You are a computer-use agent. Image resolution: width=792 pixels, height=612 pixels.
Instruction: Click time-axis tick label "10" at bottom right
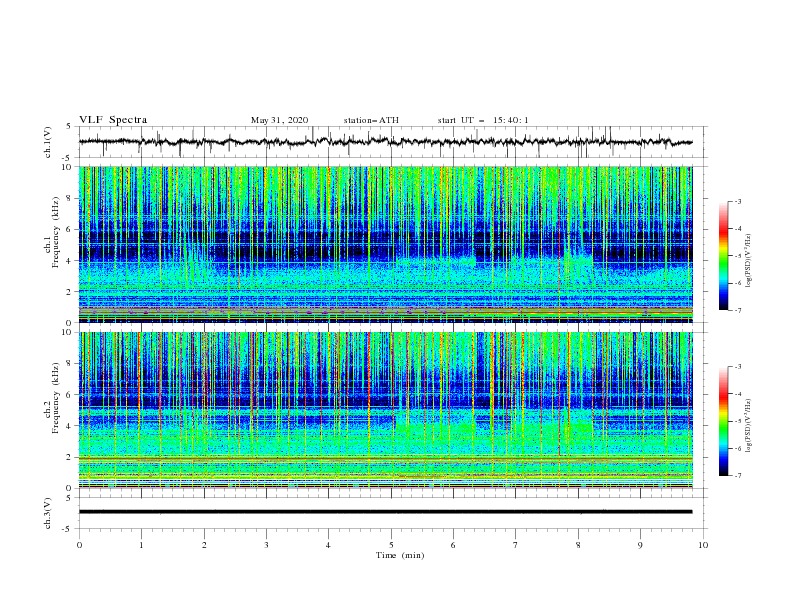point(703,545)
